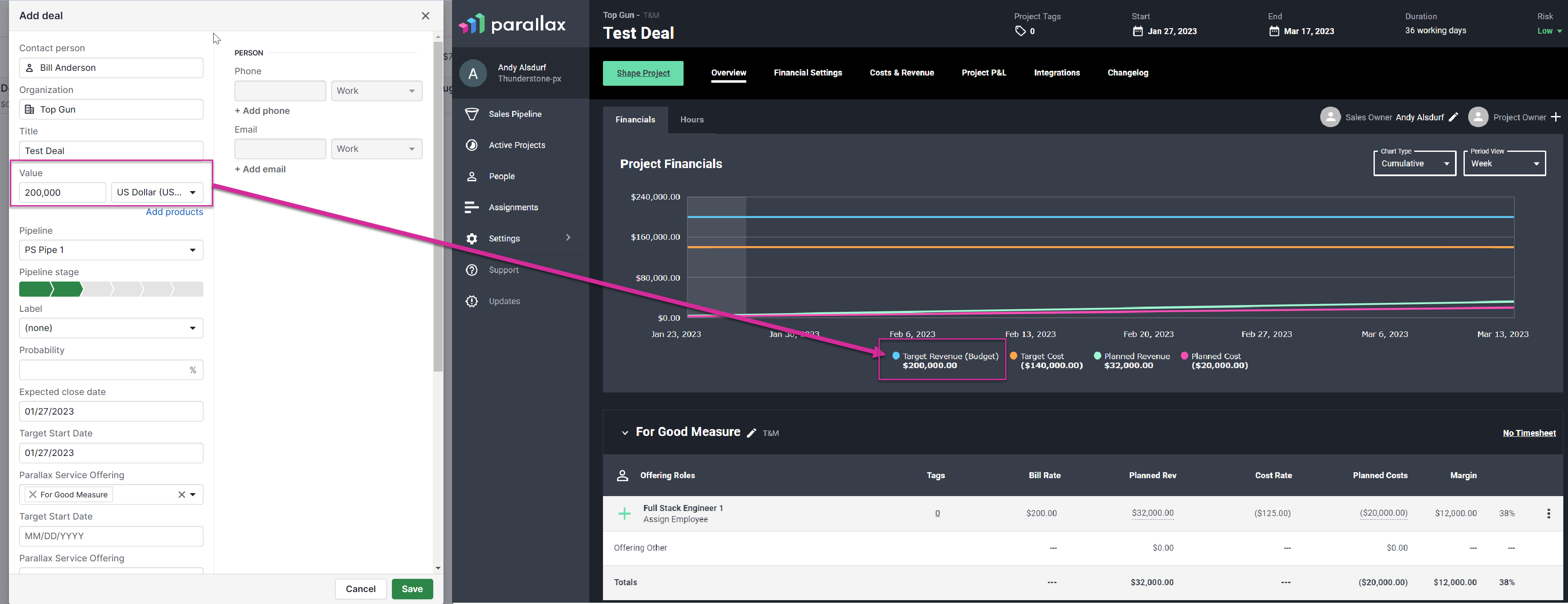Remove the For Good Measure offering tag
The height and width of the screenshot is (604, 1568).
pyautogui.click(x=33, y=494)
